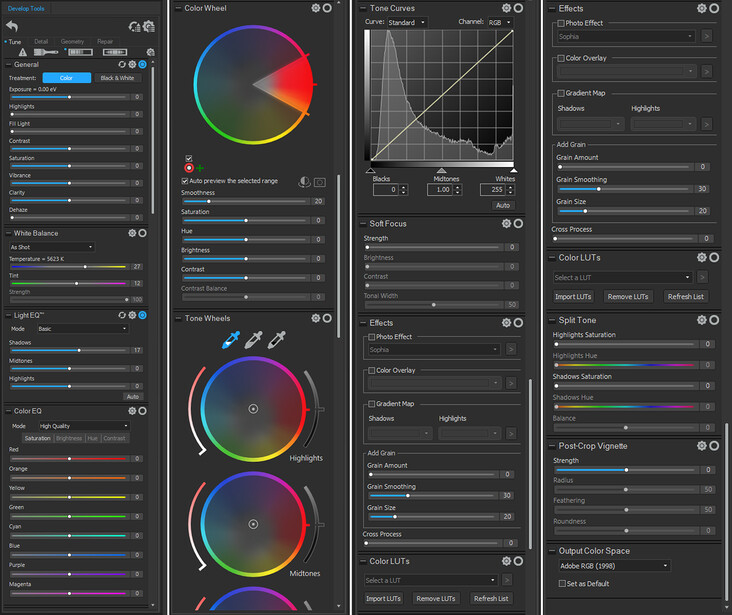This screenshot has width=732, height=615.
Task: Click the circular reset icon in Light EQ header
Action: [x=122, y=315]
